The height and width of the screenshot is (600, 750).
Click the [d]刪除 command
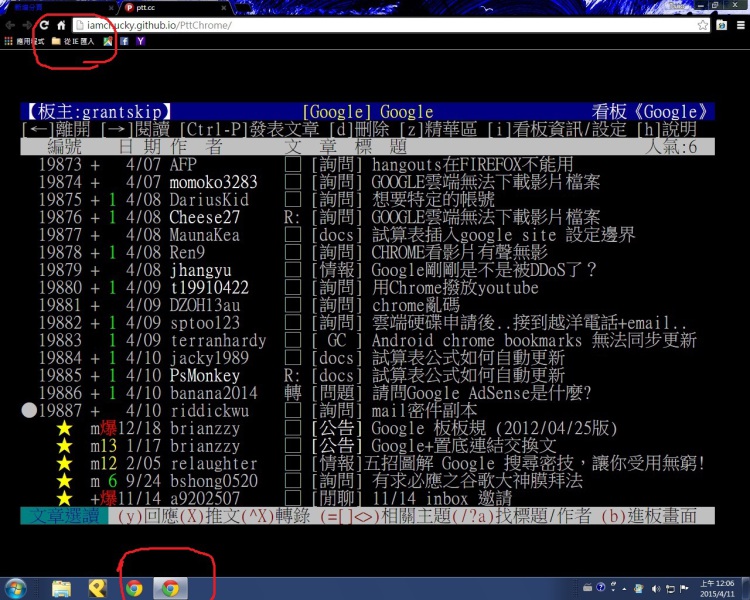(359, 129)
